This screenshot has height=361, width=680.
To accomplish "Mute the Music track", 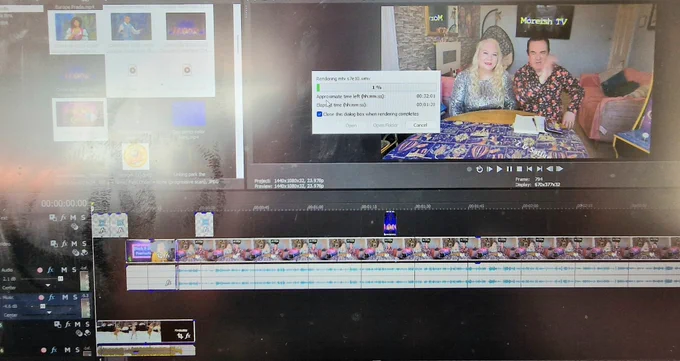I will tap(65, 297).
